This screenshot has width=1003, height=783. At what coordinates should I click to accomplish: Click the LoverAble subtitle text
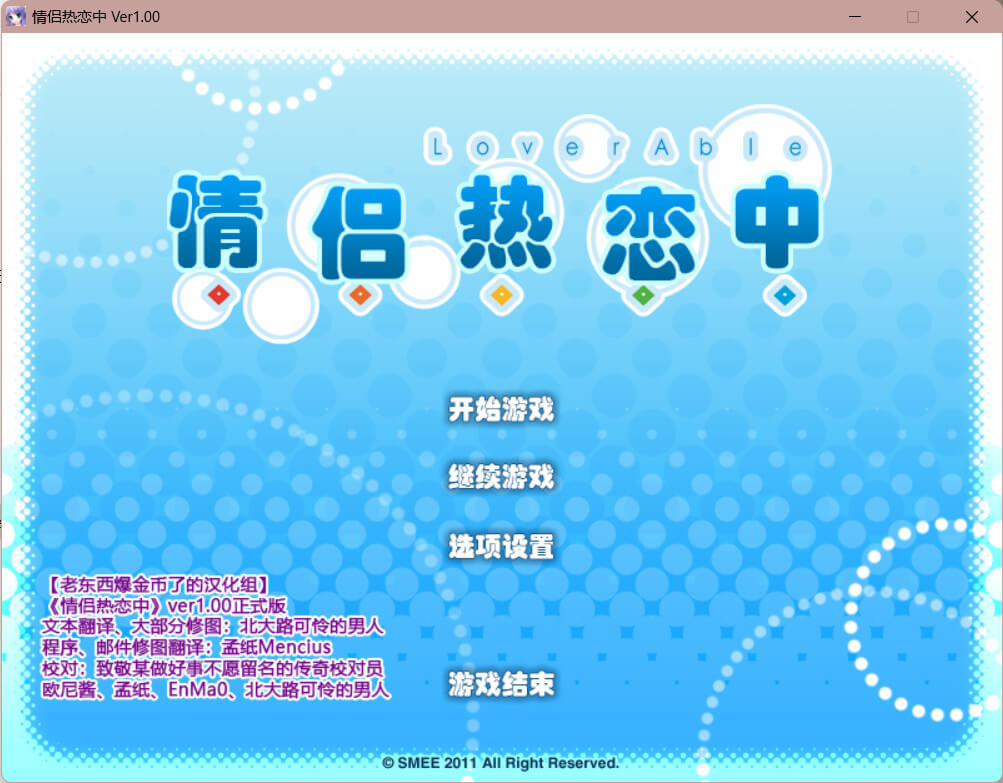tap(615, 148)
